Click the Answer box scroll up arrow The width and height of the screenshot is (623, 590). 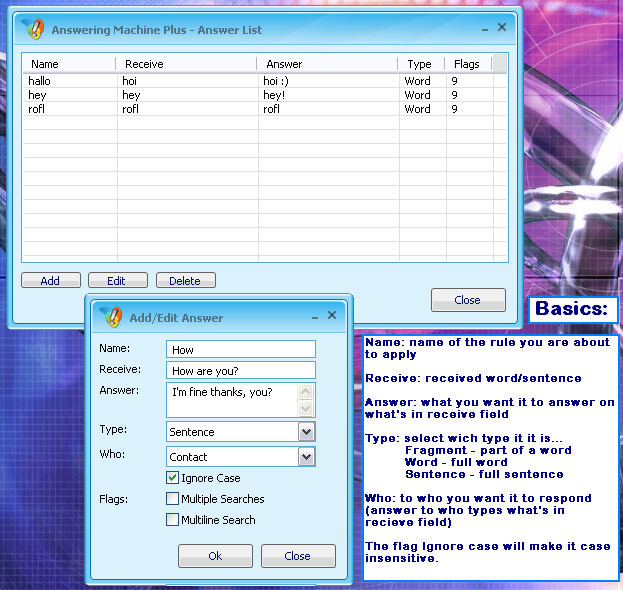click(306, 392)
